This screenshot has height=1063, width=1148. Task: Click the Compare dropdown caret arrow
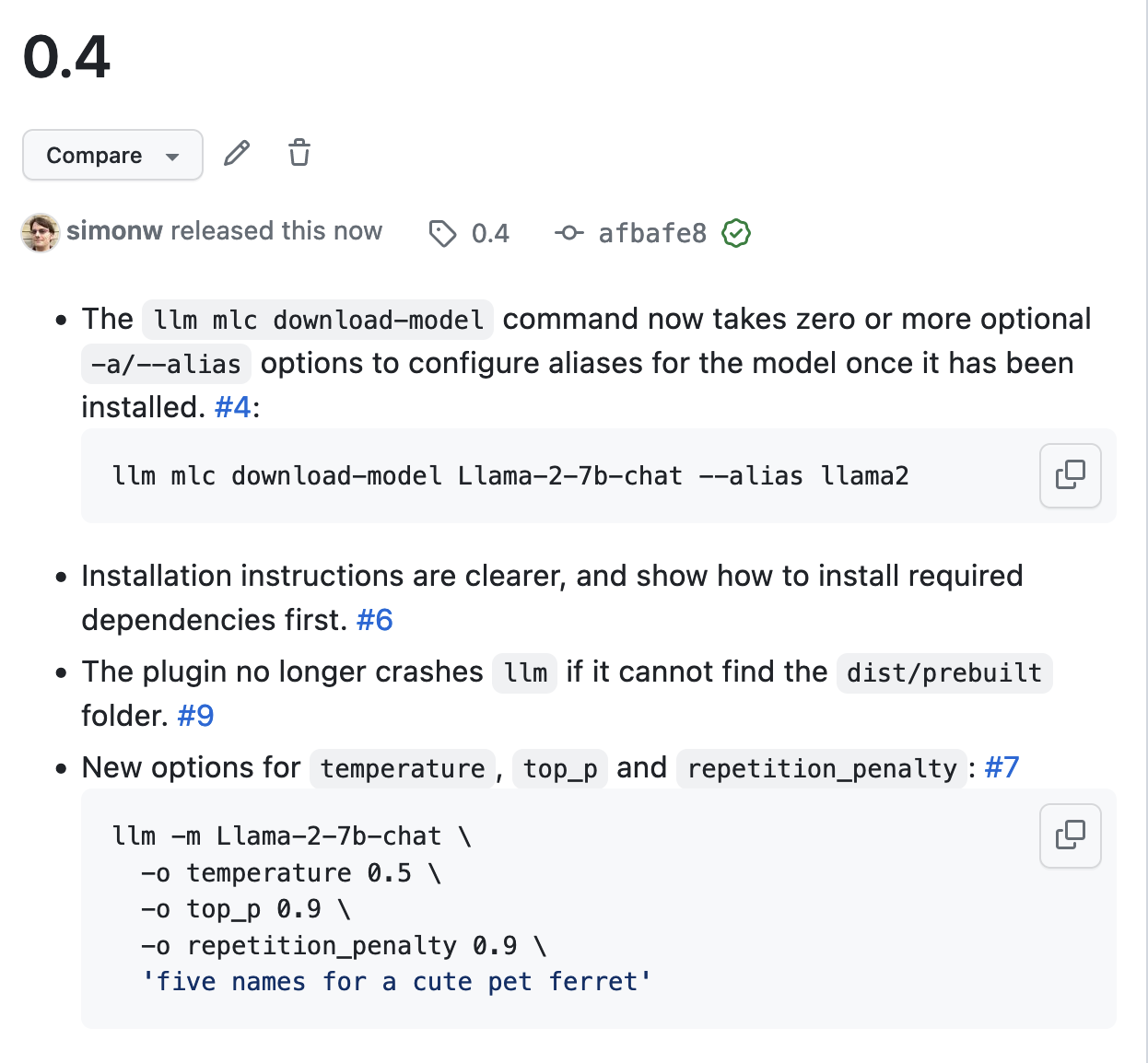point(172,157)
